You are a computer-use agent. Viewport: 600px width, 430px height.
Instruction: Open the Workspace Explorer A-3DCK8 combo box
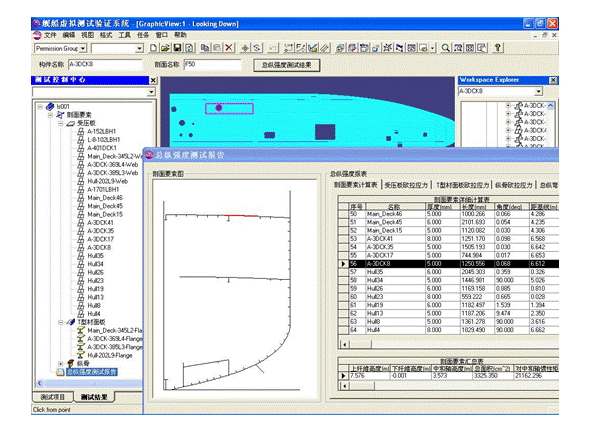(x=540, y=90)
